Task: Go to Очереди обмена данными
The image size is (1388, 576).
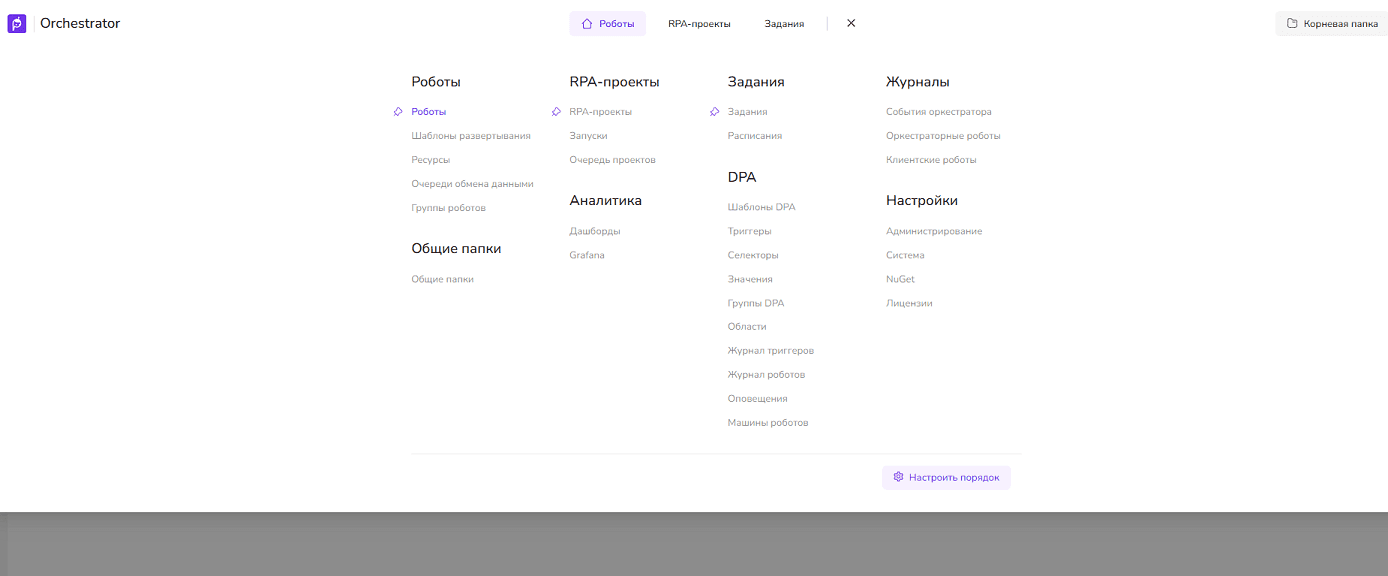Action: pos(472,184)
